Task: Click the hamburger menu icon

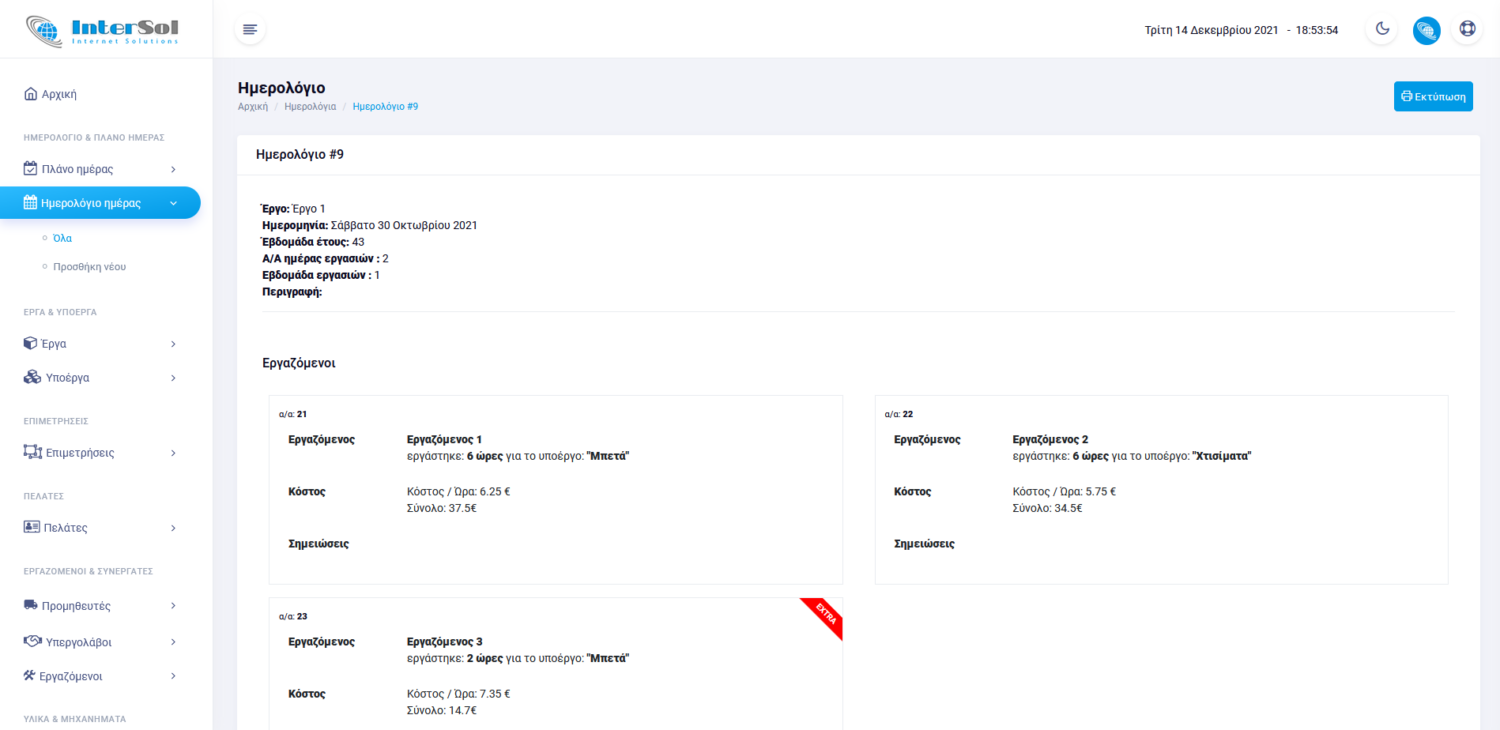Action: coord(250,30)
